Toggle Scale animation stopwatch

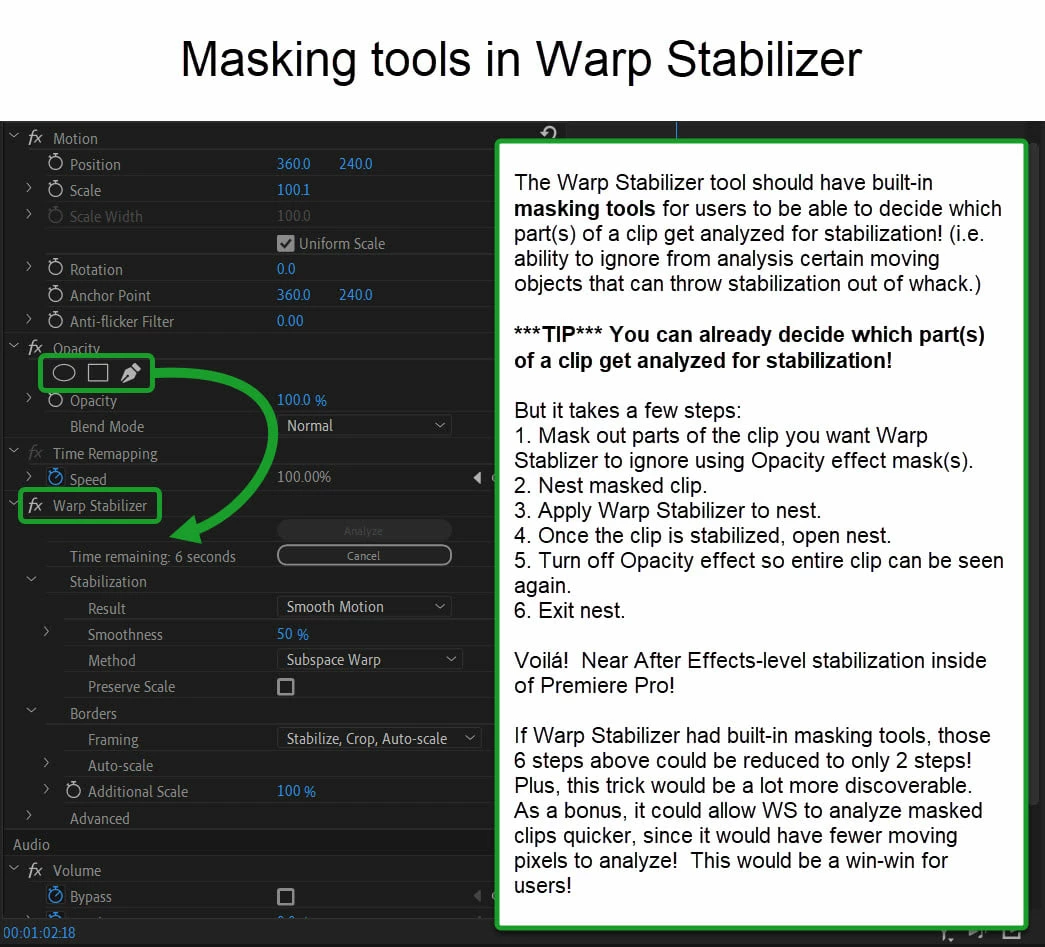pos(55,189)
